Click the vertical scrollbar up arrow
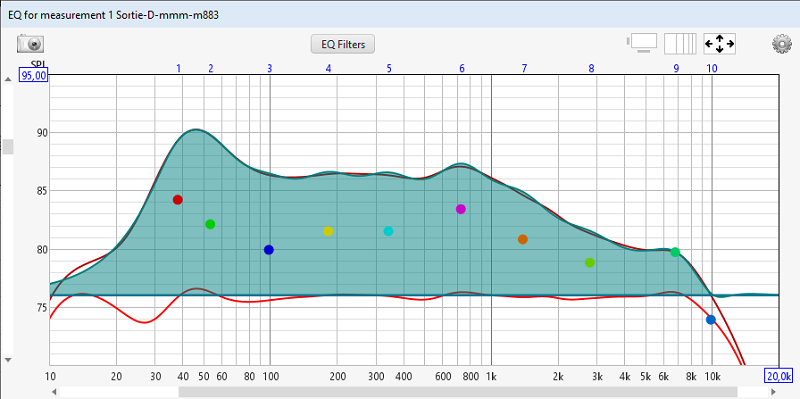 (8, 79)
